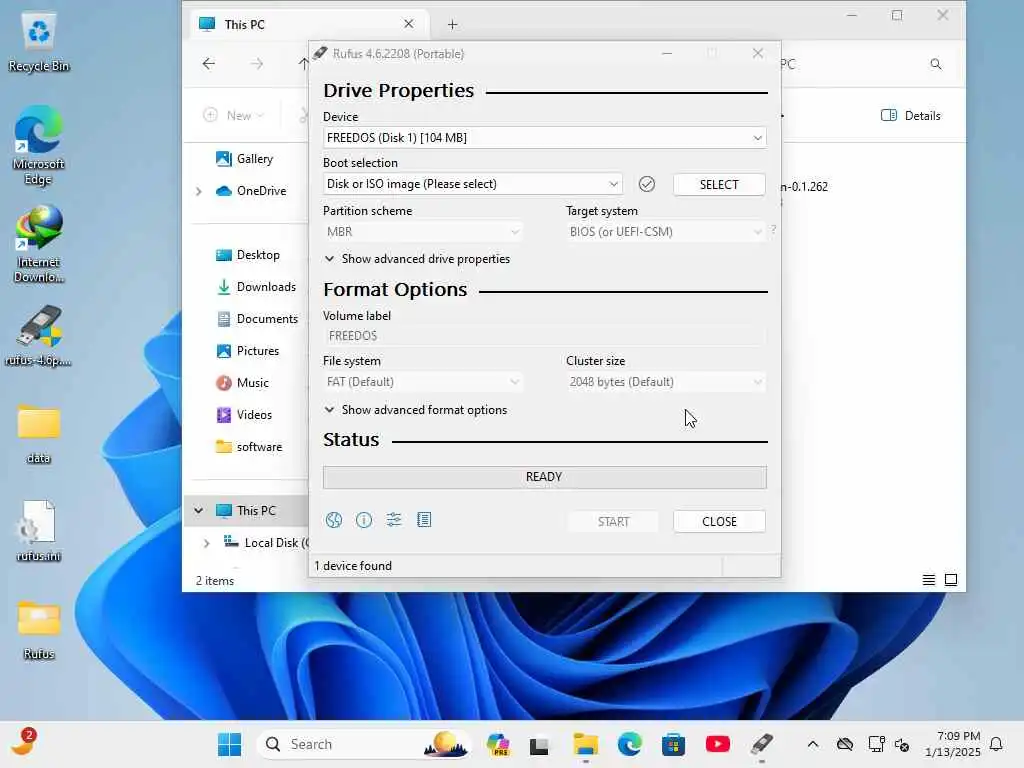1024x768 pixels.
Task: Open Rufus language globe icon
Action: 334,520
